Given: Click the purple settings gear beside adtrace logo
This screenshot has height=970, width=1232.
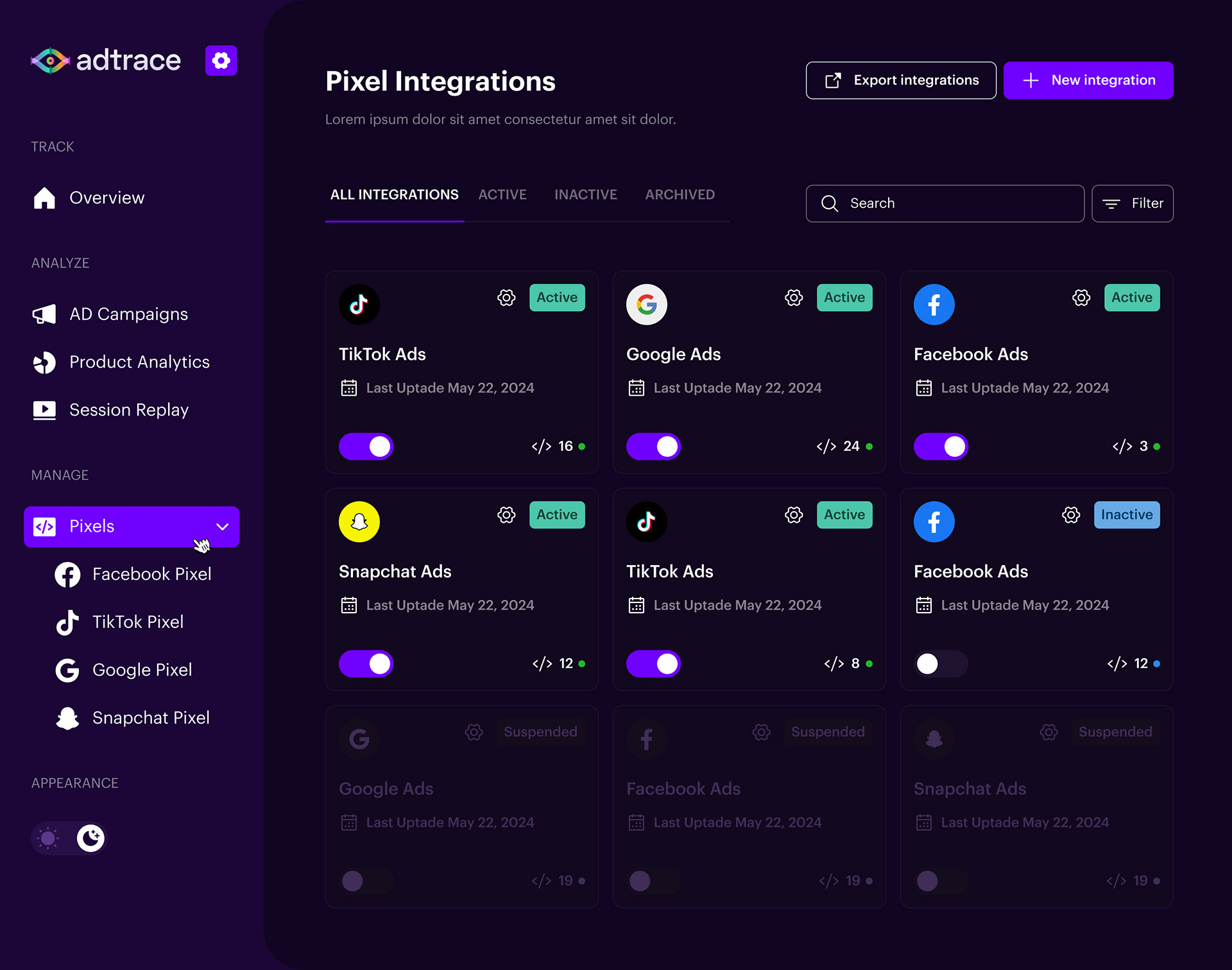Looking at the screenshot, I should [221, 60].
